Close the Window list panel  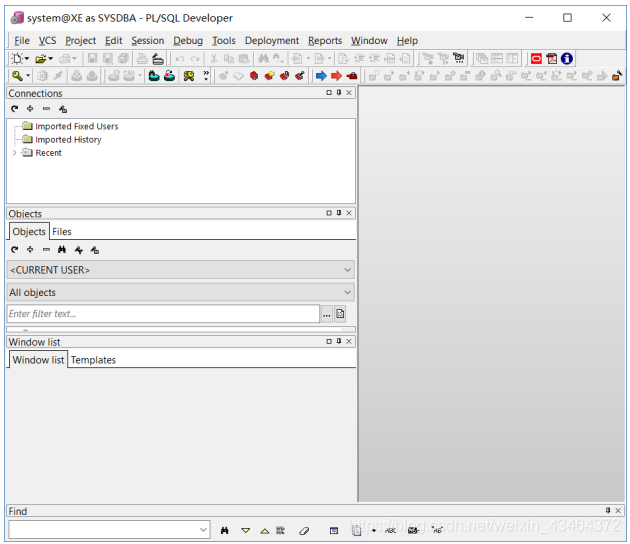click(349, 341)
